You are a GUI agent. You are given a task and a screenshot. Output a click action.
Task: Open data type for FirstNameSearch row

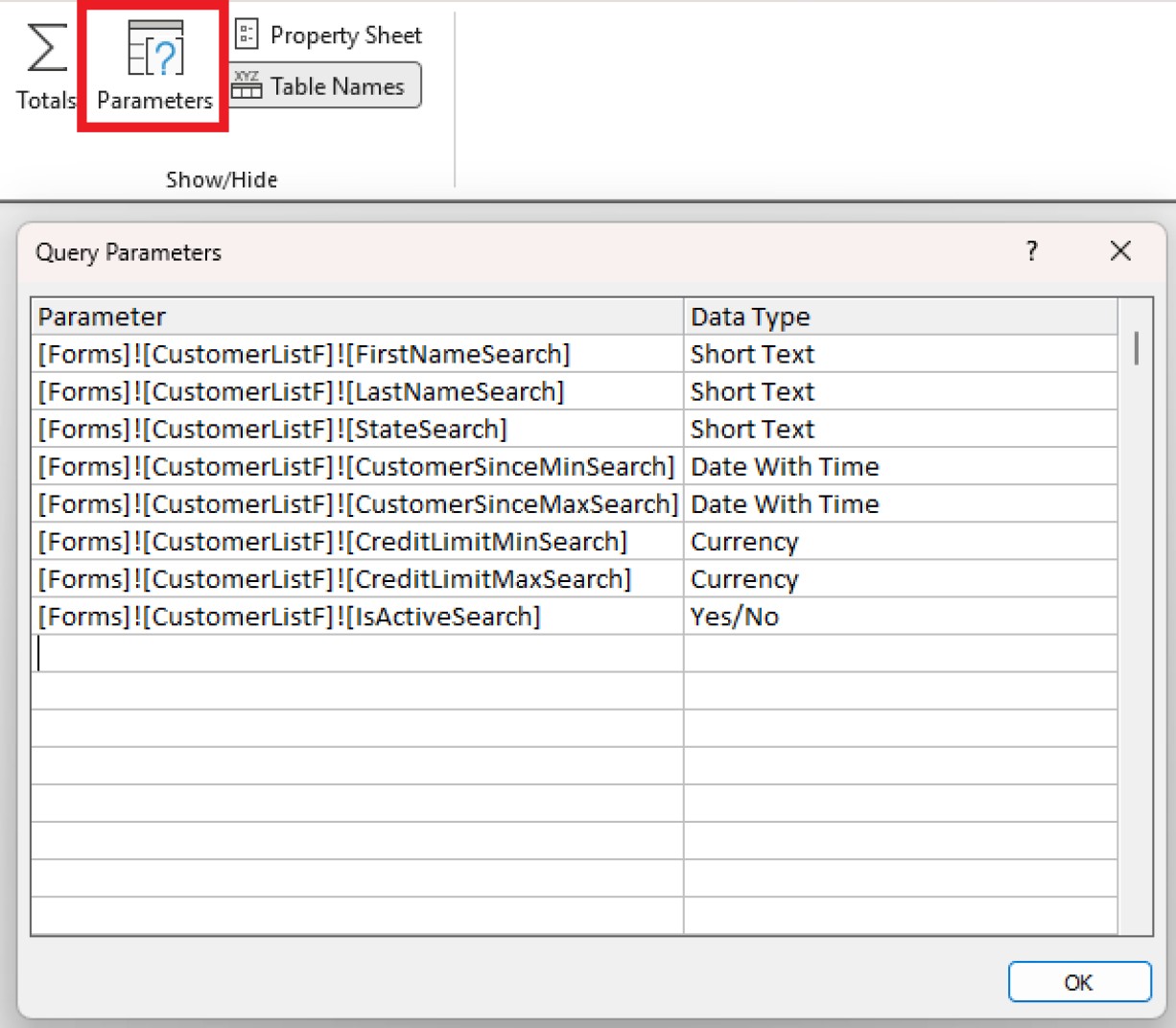[901, 354]
